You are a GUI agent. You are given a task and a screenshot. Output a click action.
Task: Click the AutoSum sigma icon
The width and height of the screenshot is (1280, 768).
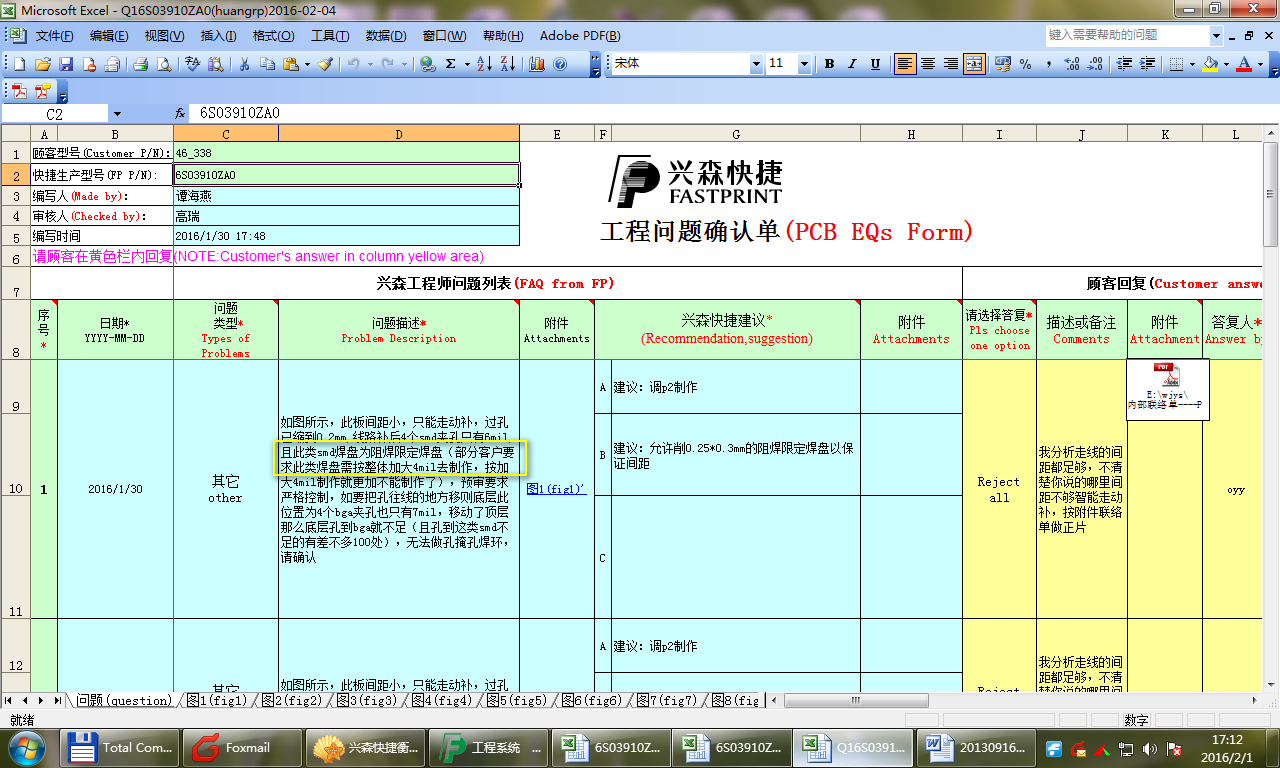(x=451, y=64)
